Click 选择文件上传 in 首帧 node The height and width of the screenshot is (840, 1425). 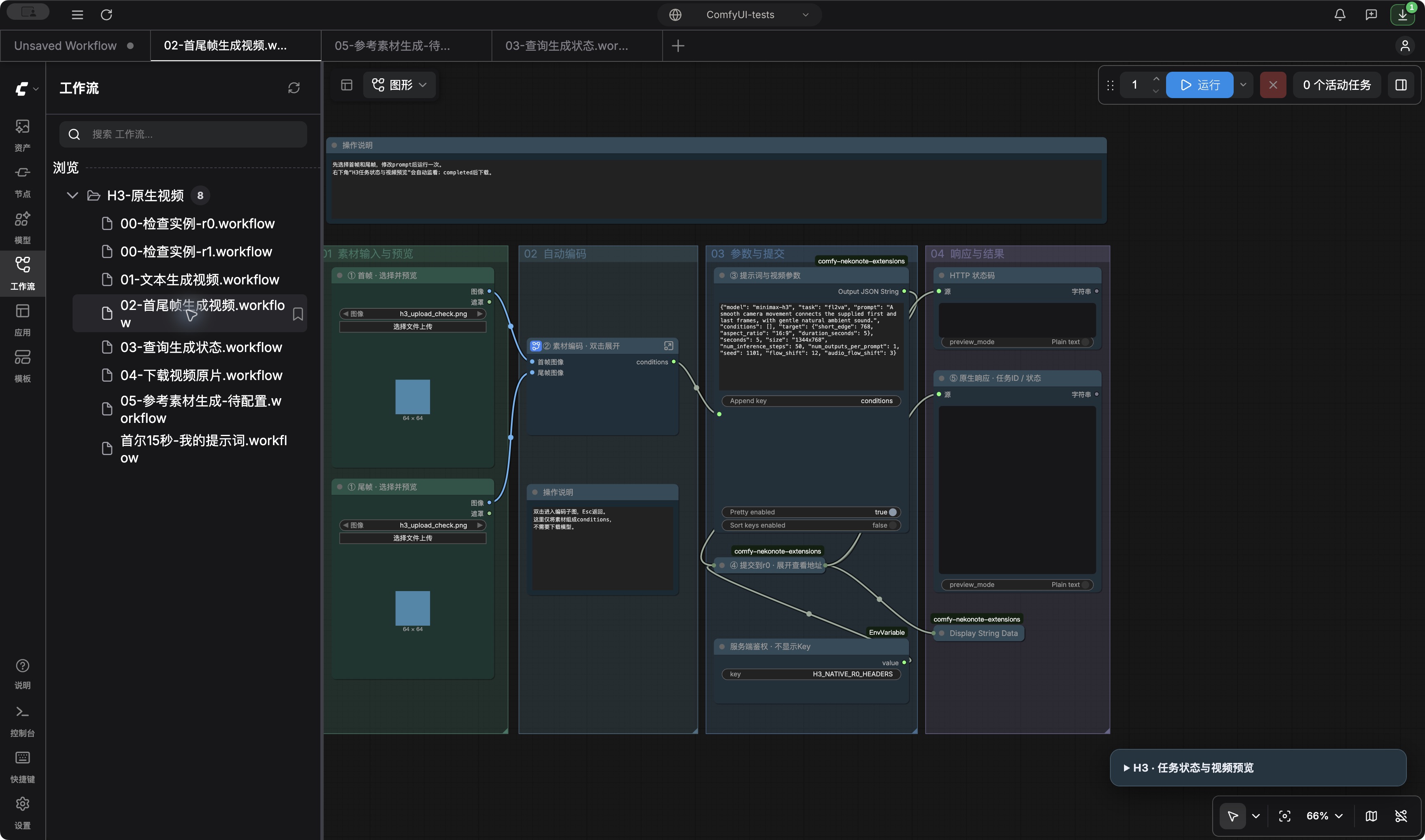tap(413, 326)
